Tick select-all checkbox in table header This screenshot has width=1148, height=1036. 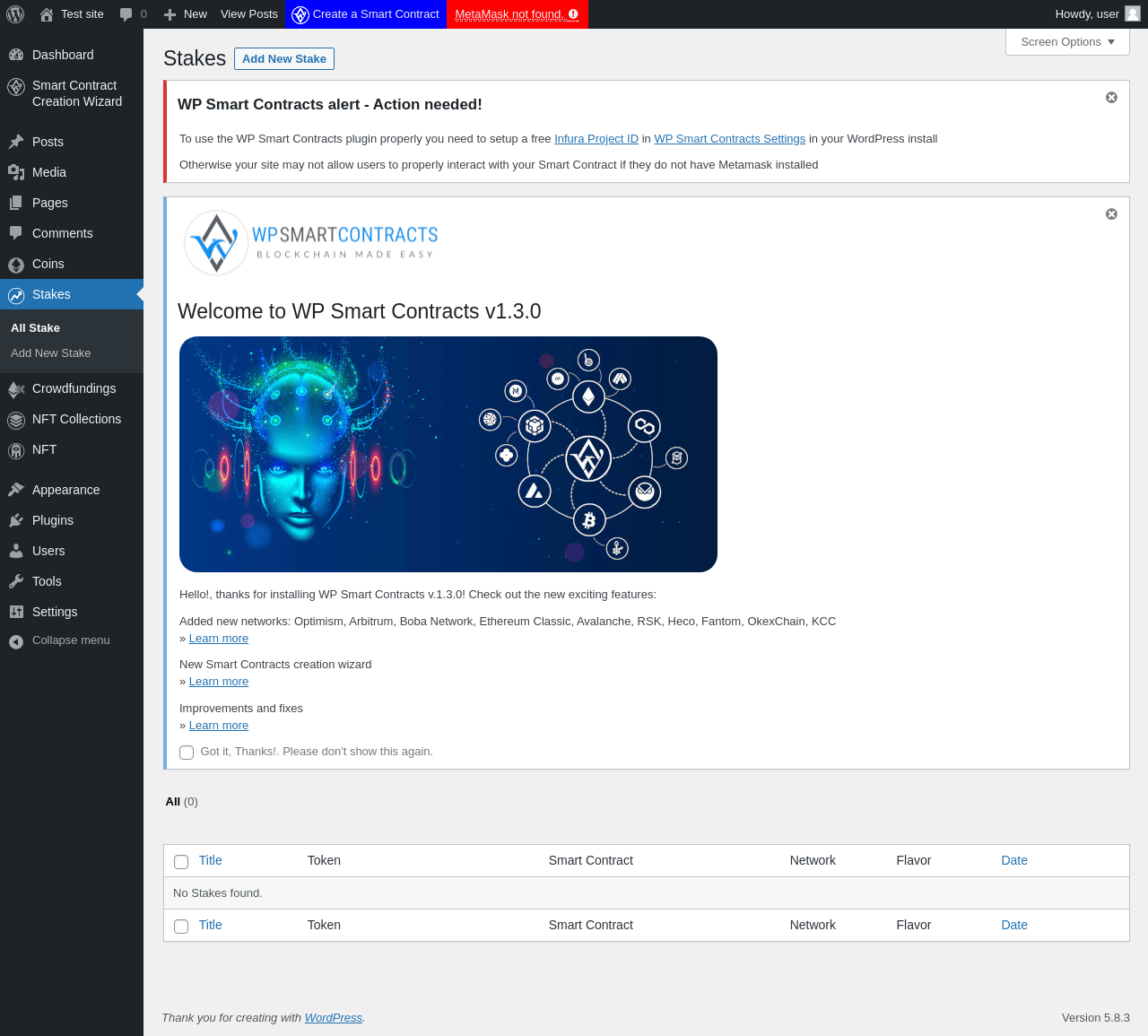[x=181, y=862]
